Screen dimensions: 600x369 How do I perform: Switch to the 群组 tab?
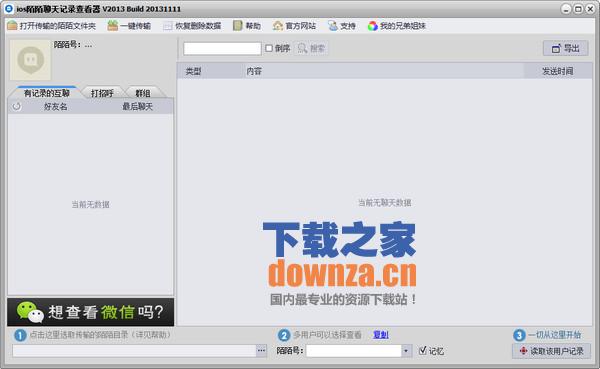point(143,93)
